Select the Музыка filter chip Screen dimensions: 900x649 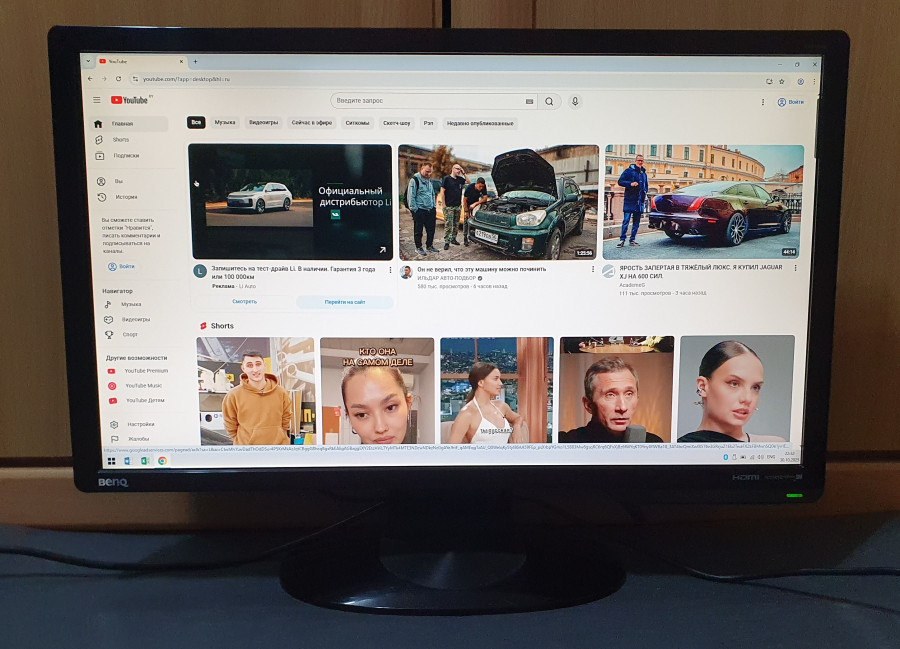pos(225,123)
